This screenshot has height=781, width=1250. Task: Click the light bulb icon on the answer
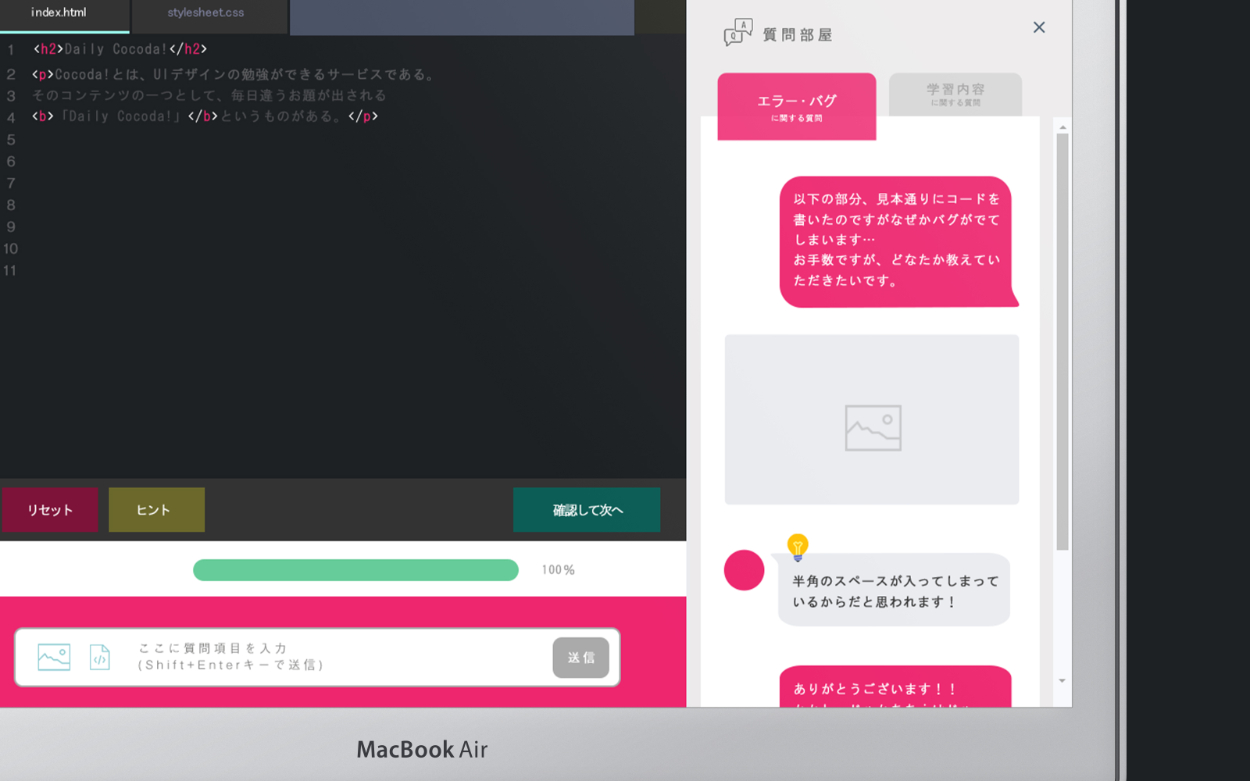tap(797, 547)
